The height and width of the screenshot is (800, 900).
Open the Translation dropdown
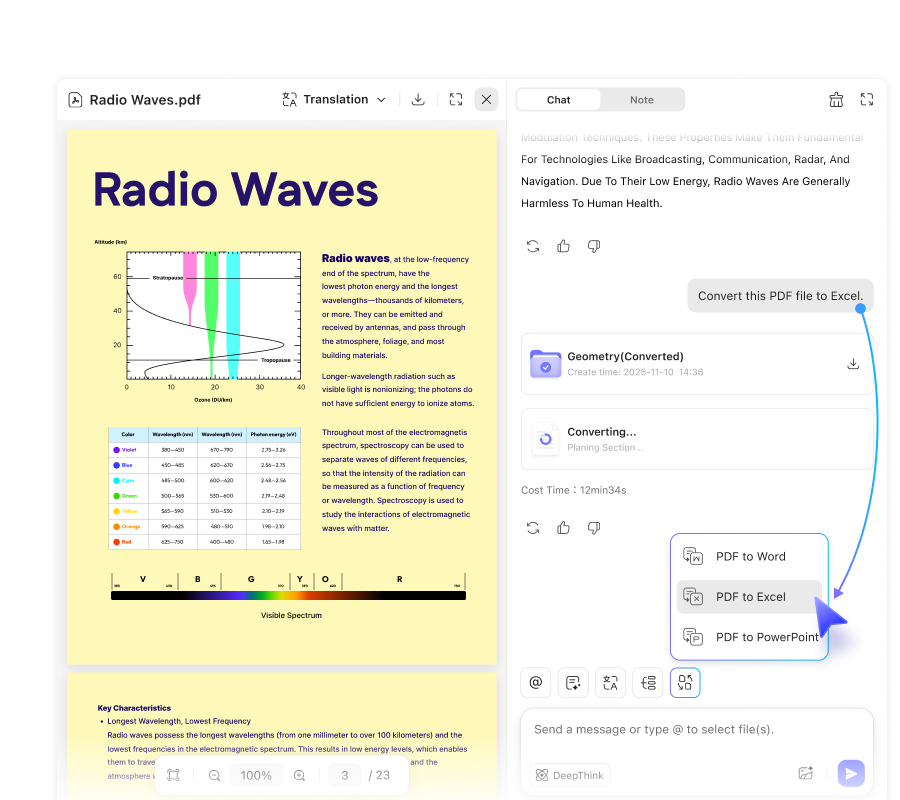334,99
